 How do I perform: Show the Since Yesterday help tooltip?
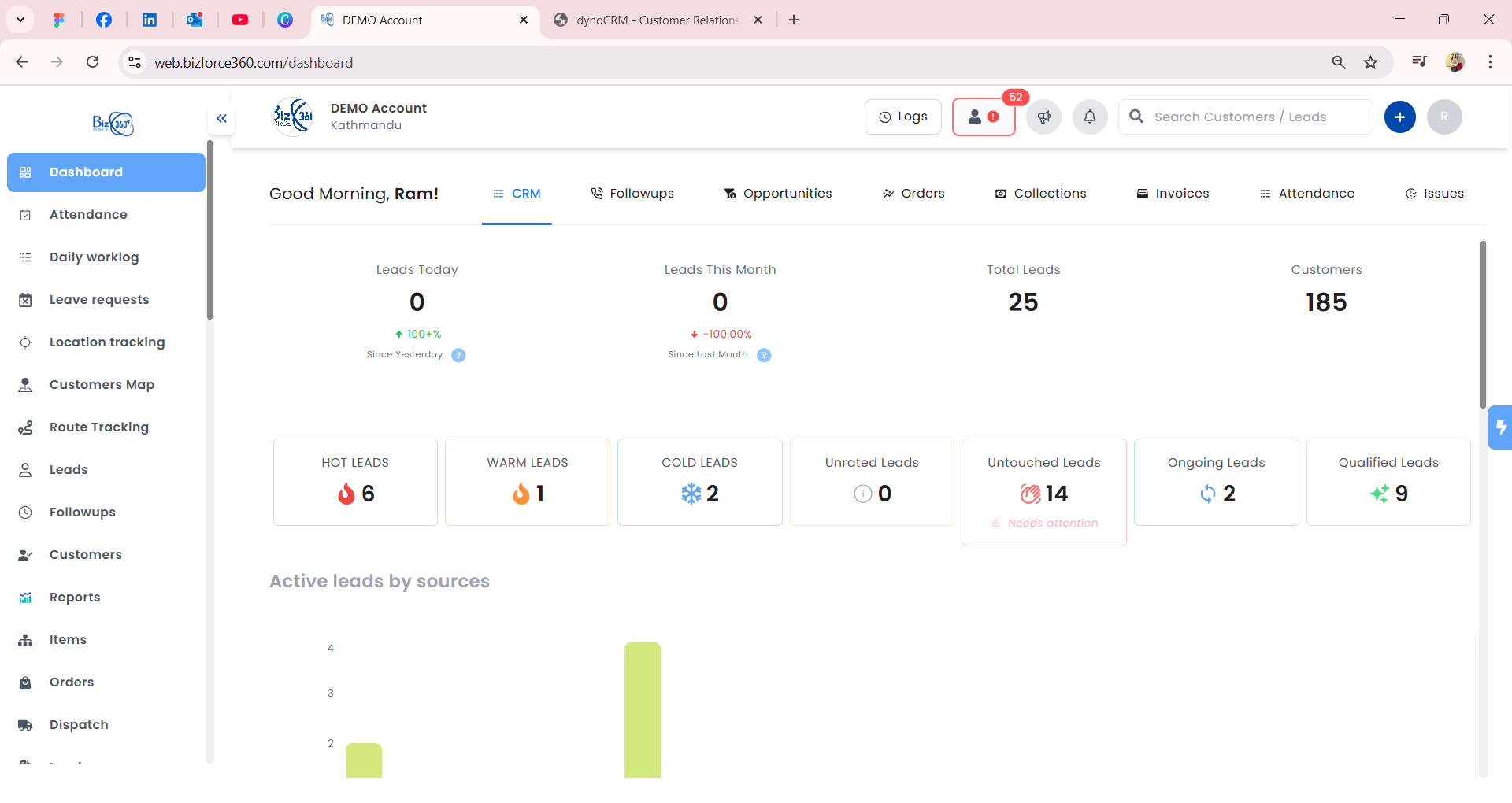click(x=458, y=355)
